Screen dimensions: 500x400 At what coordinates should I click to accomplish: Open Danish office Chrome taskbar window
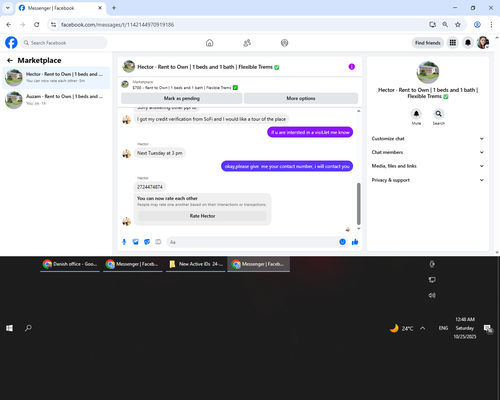(70, 264)
